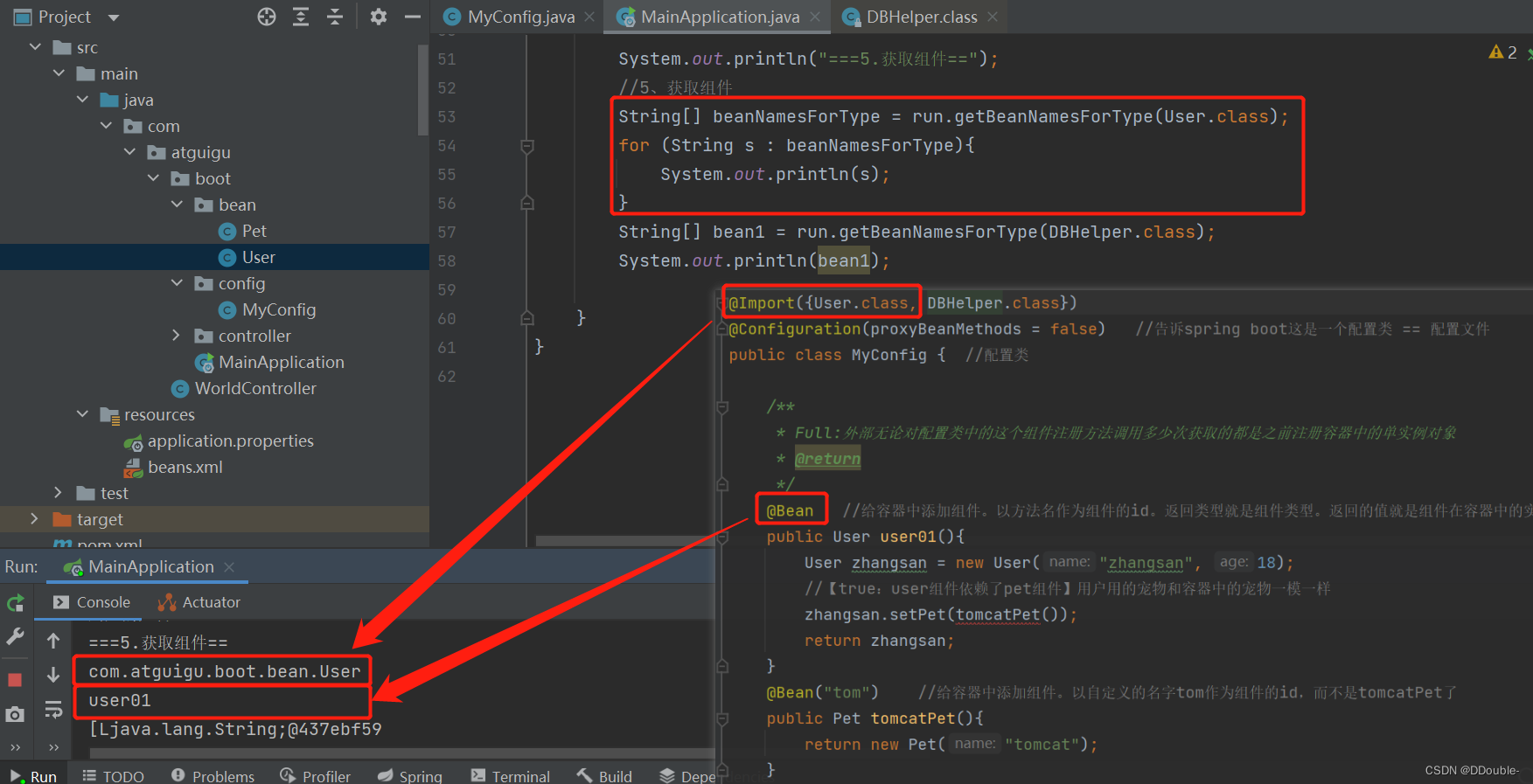Screen dimensions: 1533x784
Task: Toggle soft-wrap in console
Action: coord(53,710)
